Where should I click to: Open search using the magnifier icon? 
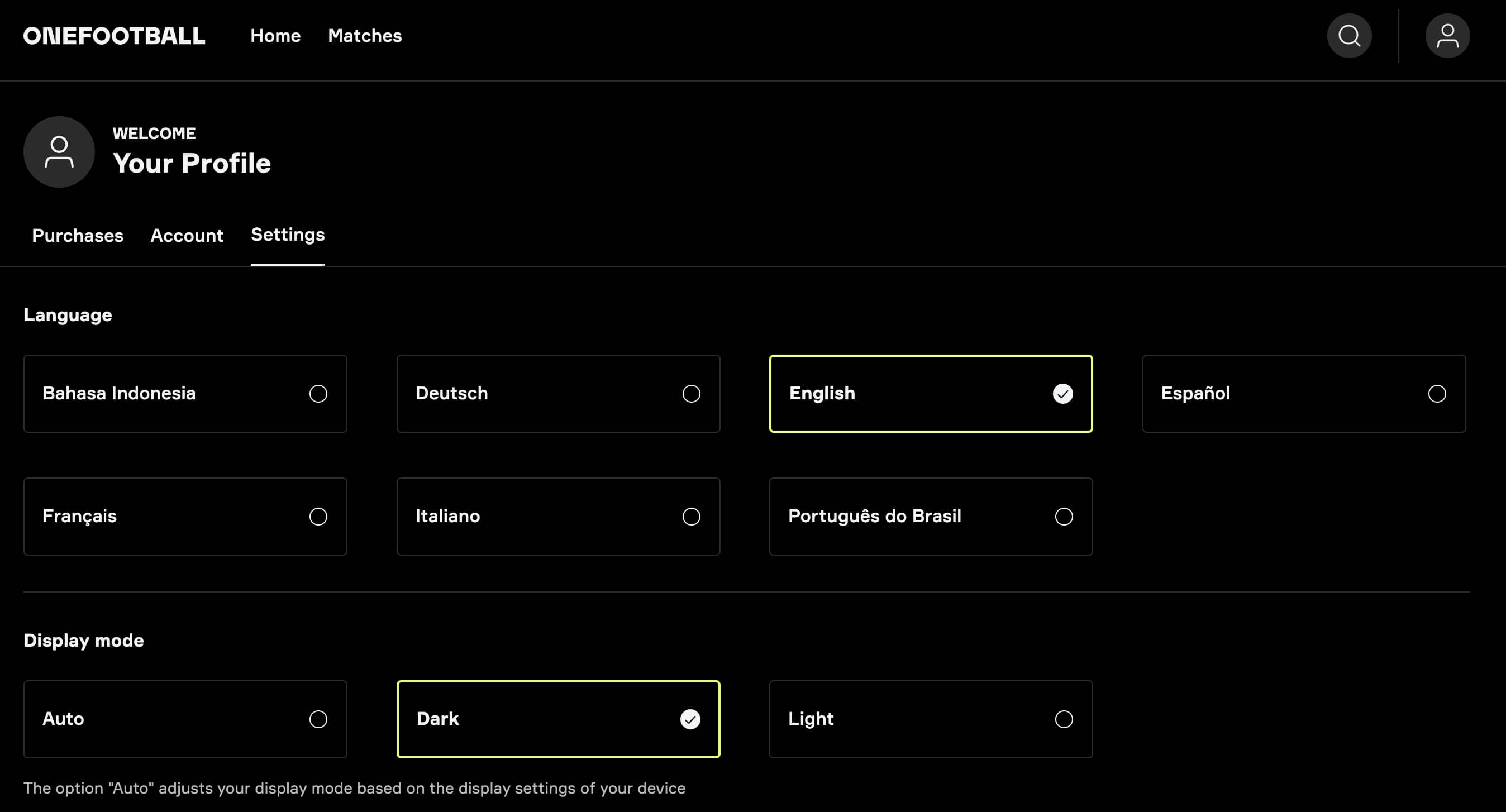click(x=1348, y=36)
